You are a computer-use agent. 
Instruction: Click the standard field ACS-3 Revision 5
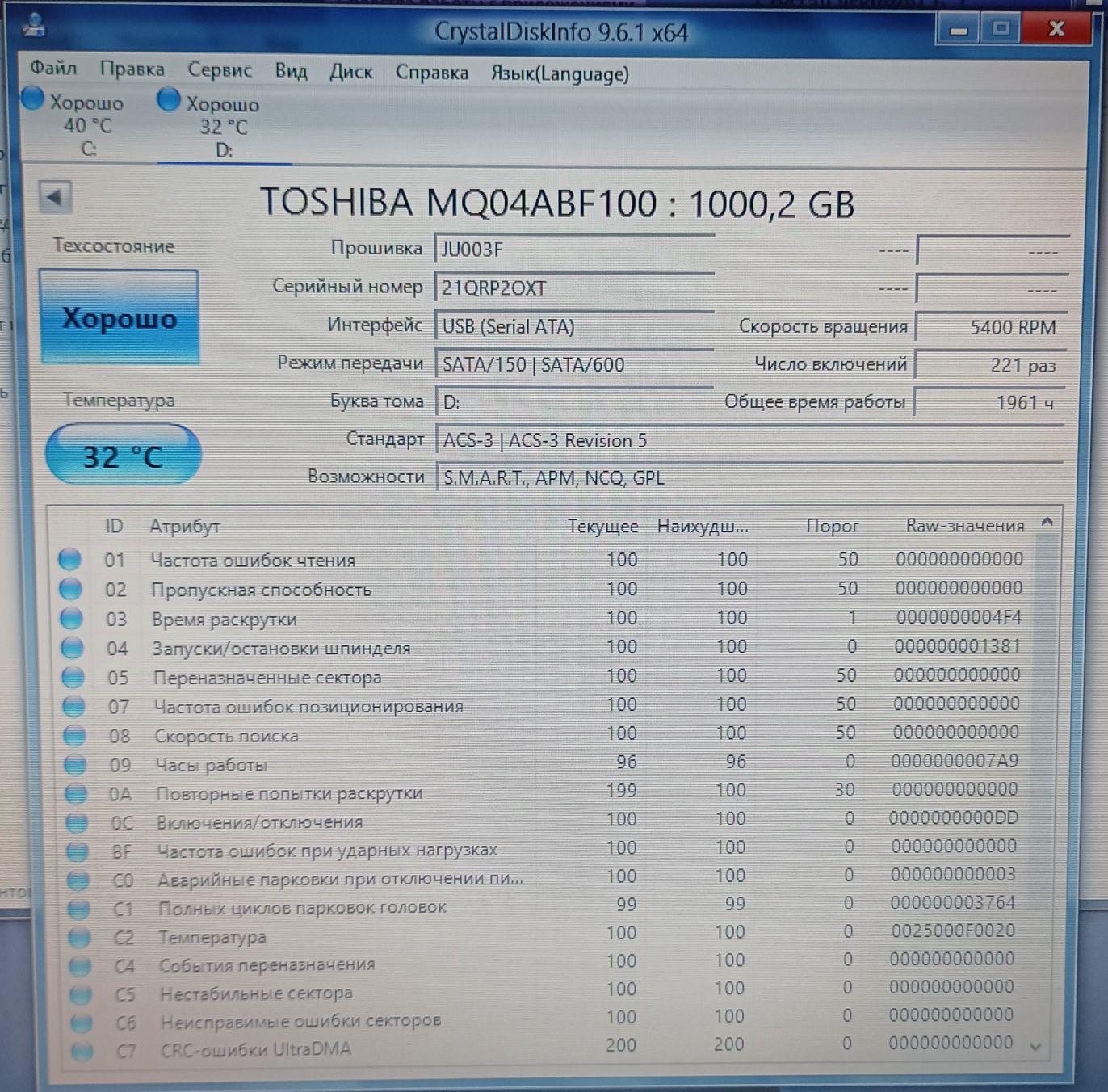[x=749, y=440]
